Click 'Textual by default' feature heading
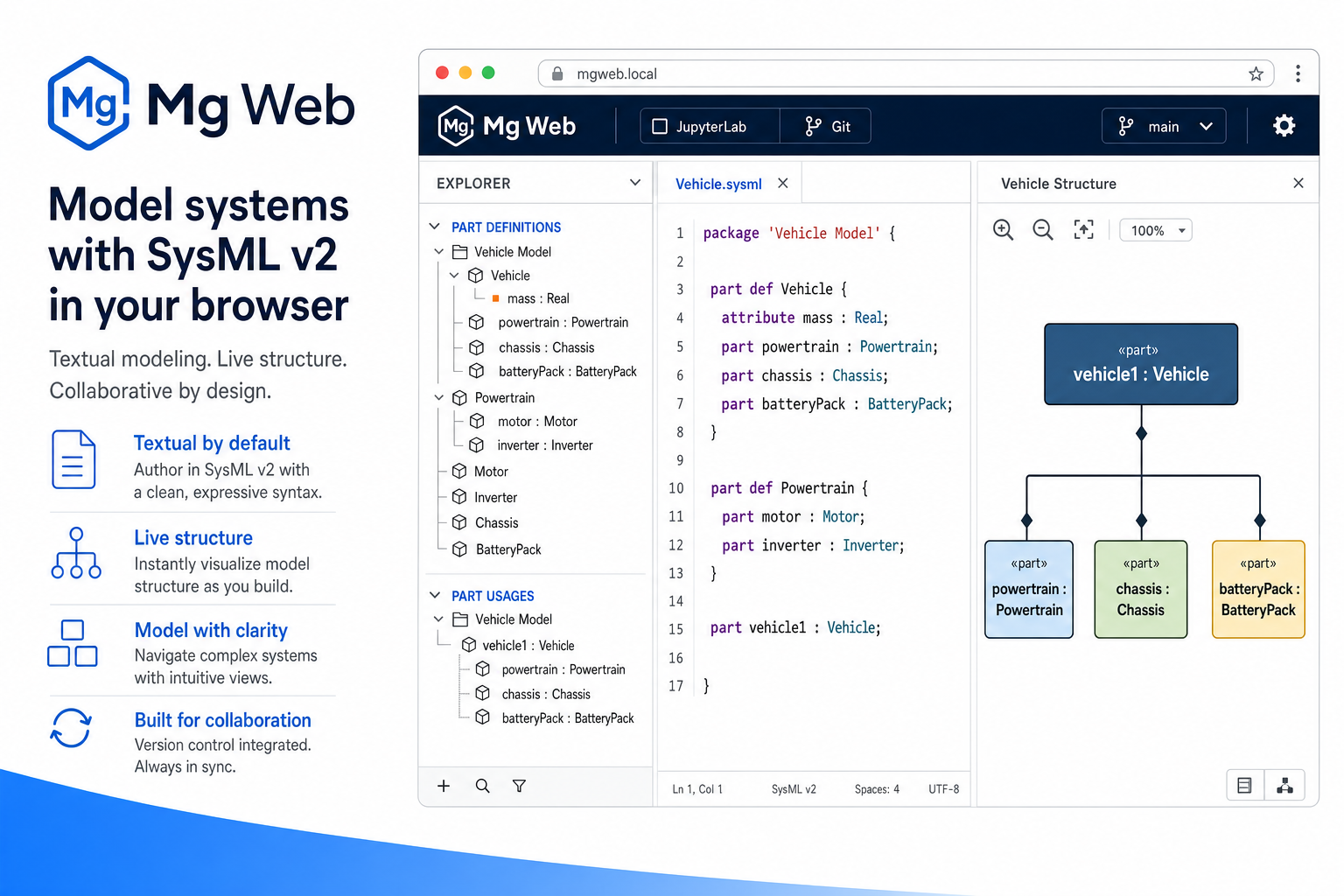The width and height of the screenshot is (1344, 896). click(x=212, y=443)
